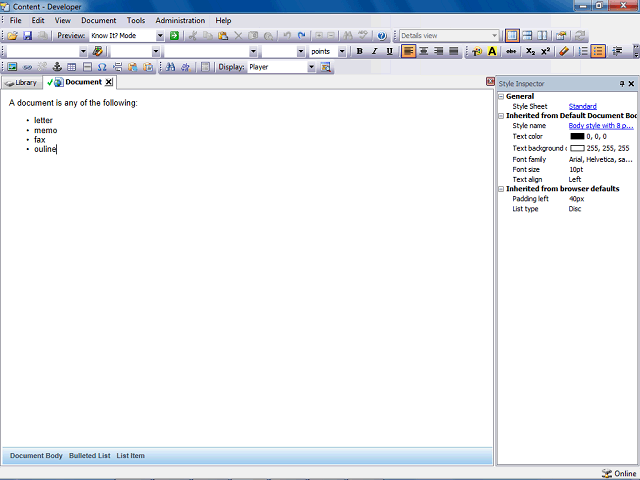This screenshot has width=640, height=480.
Task: Toggle italic formatting
Action: 374,51
